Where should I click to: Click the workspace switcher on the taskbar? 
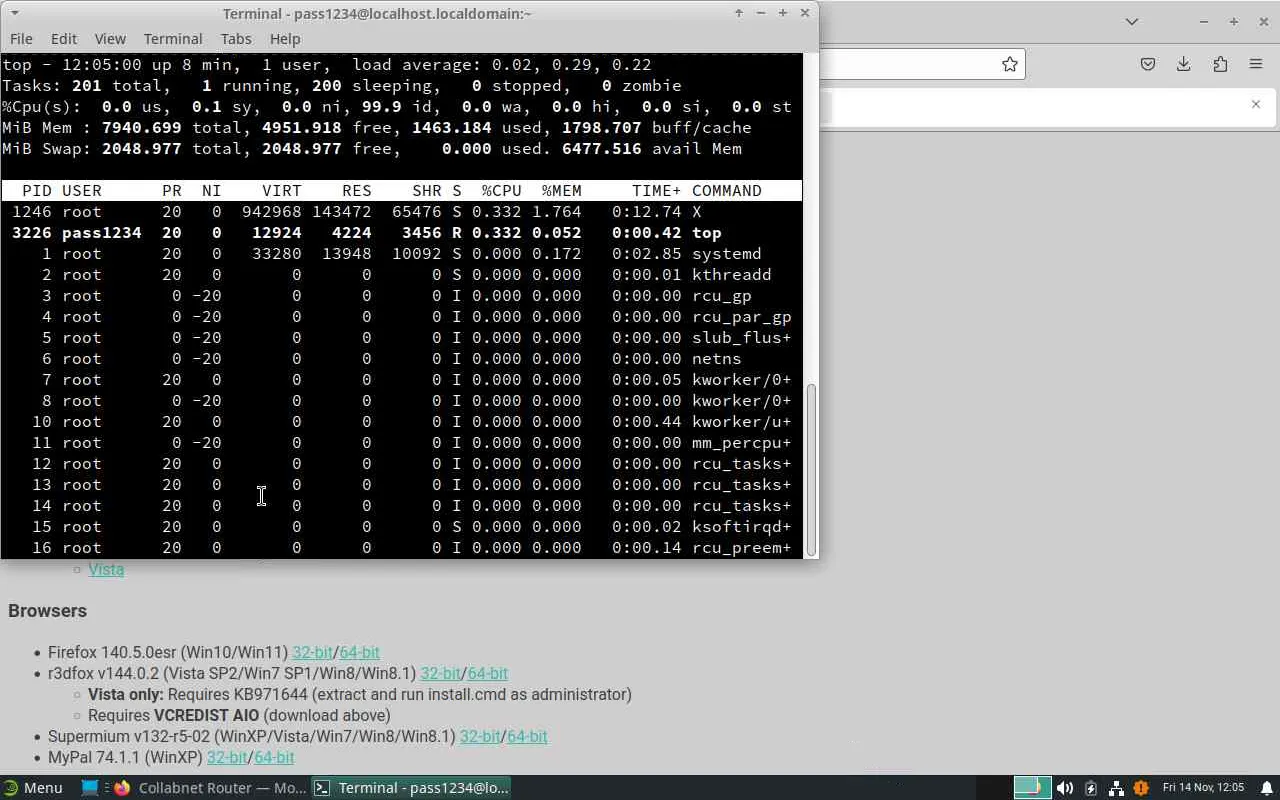point(1033,787)
